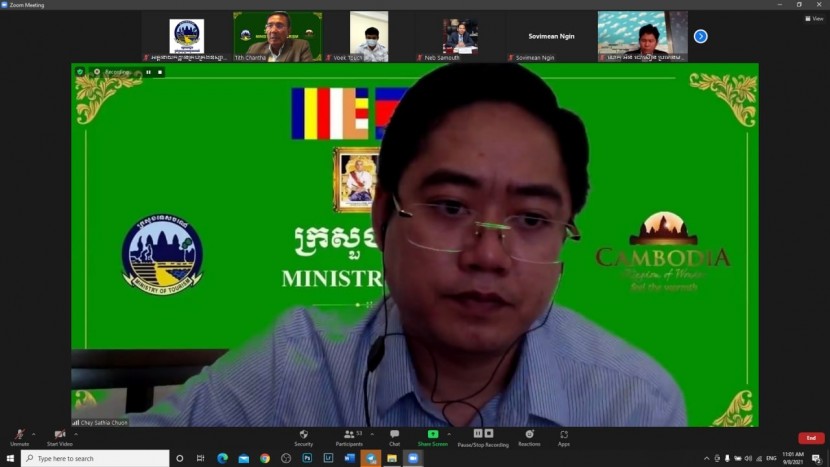Click the red End meeting button

811,438
